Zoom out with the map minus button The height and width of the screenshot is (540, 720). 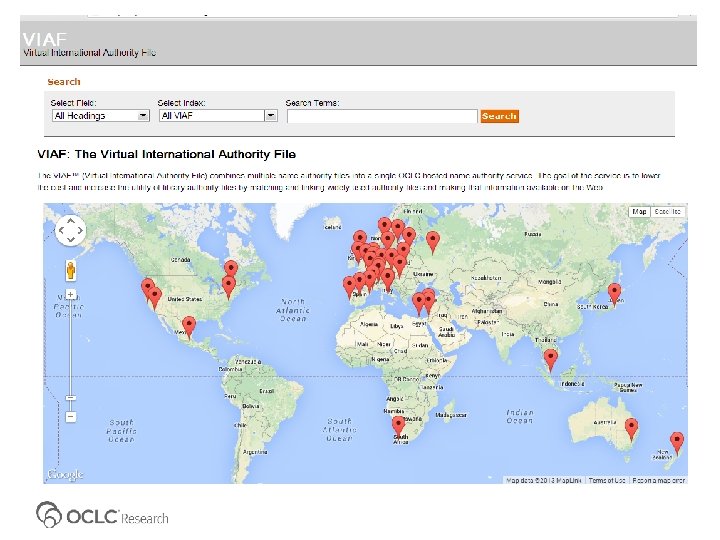70,416
